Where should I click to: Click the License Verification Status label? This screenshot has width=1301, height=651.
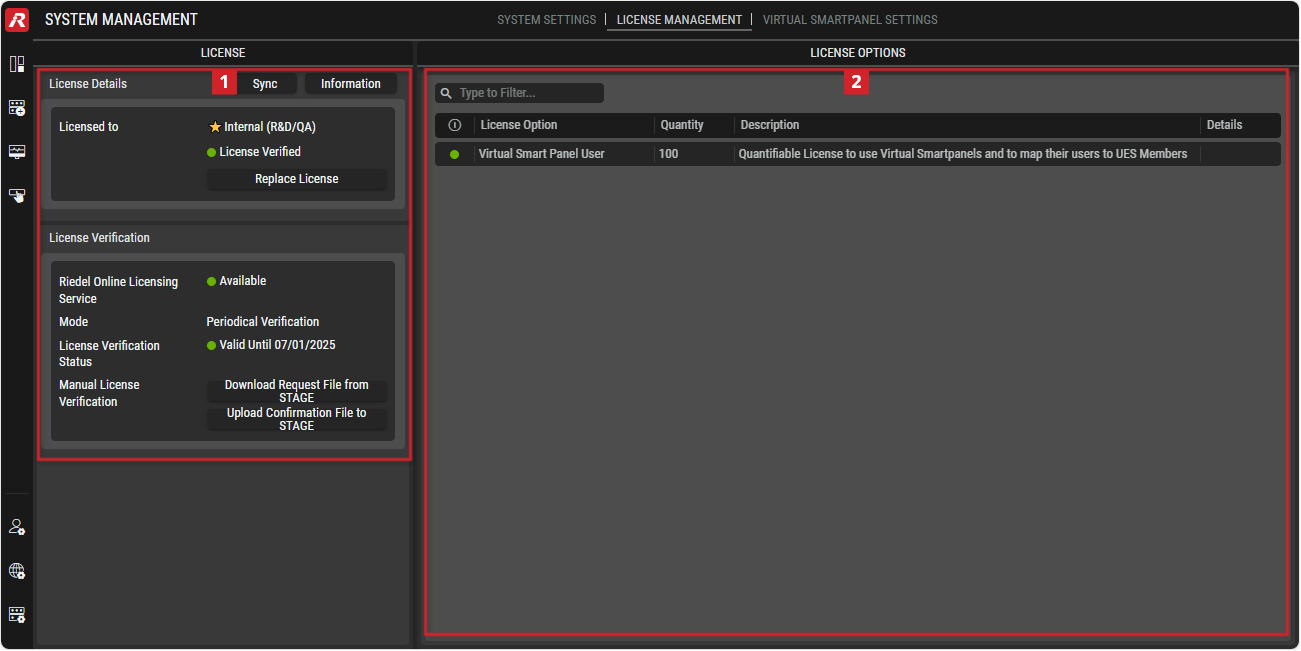109,353
